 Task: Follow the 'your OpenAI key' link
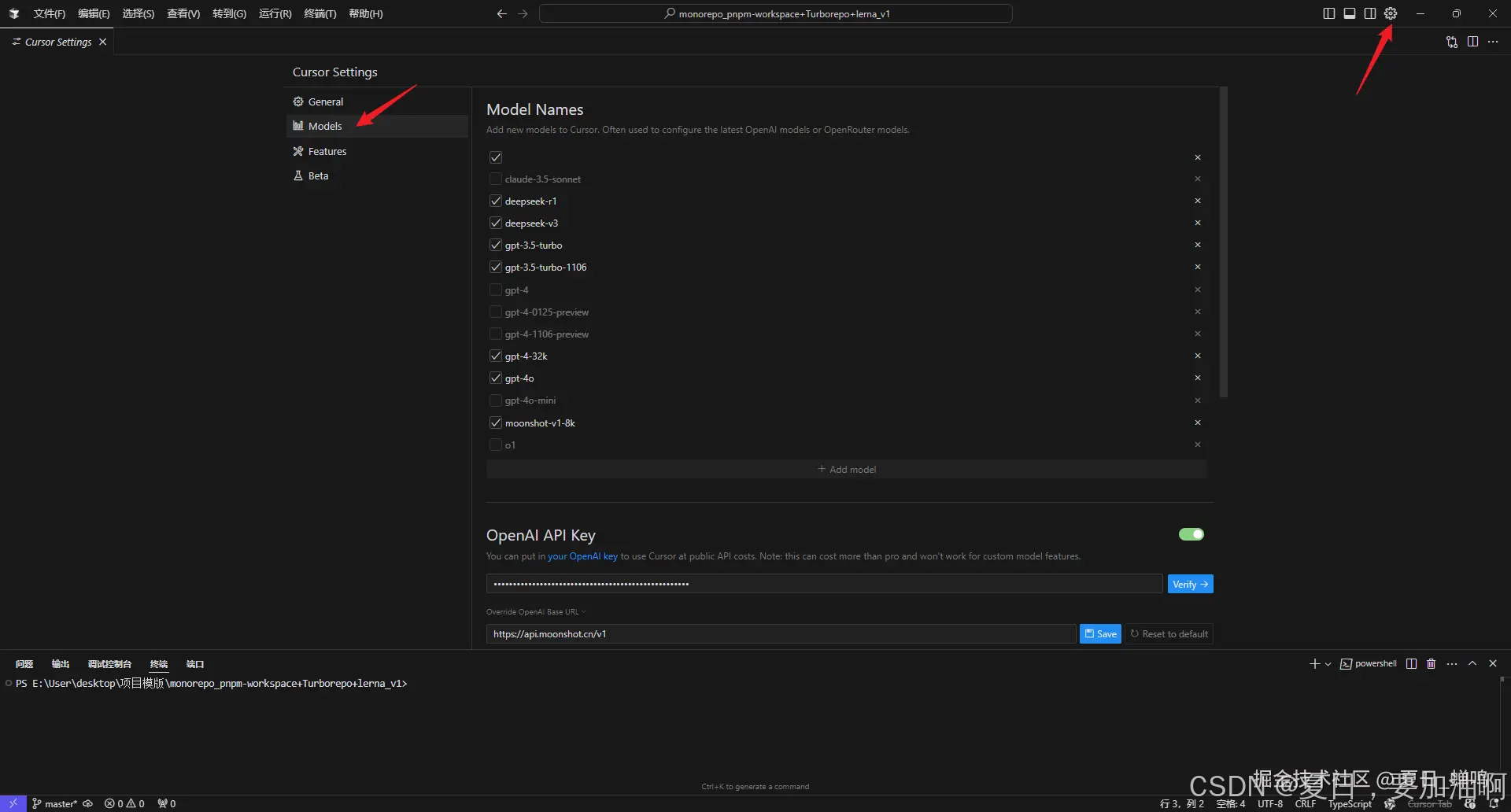[x=582, y=556]
